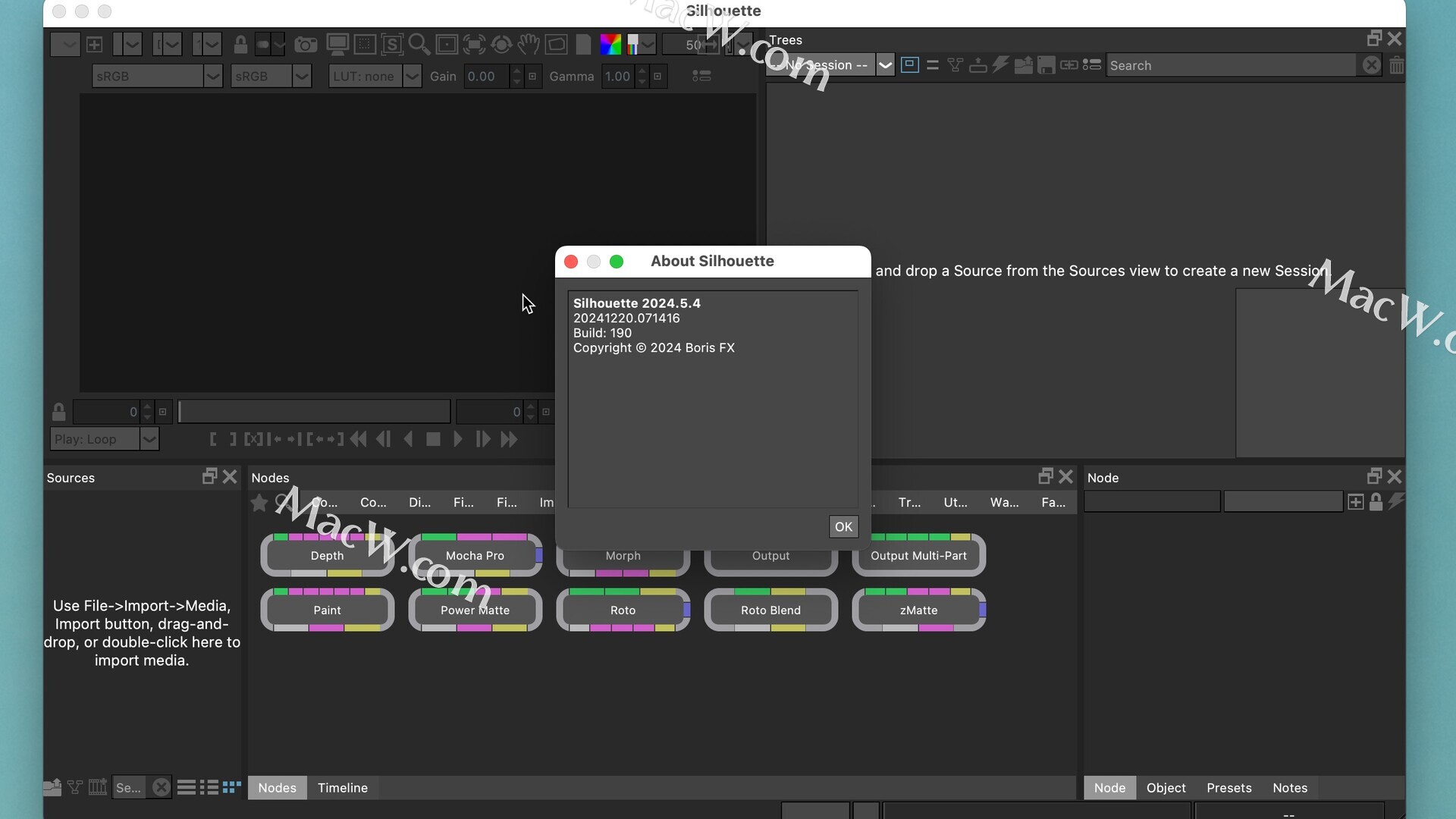Open the second sRGB colorspace dropdown
The height and width of the screenshot is (819, 1456).
[x=271, y=76]
